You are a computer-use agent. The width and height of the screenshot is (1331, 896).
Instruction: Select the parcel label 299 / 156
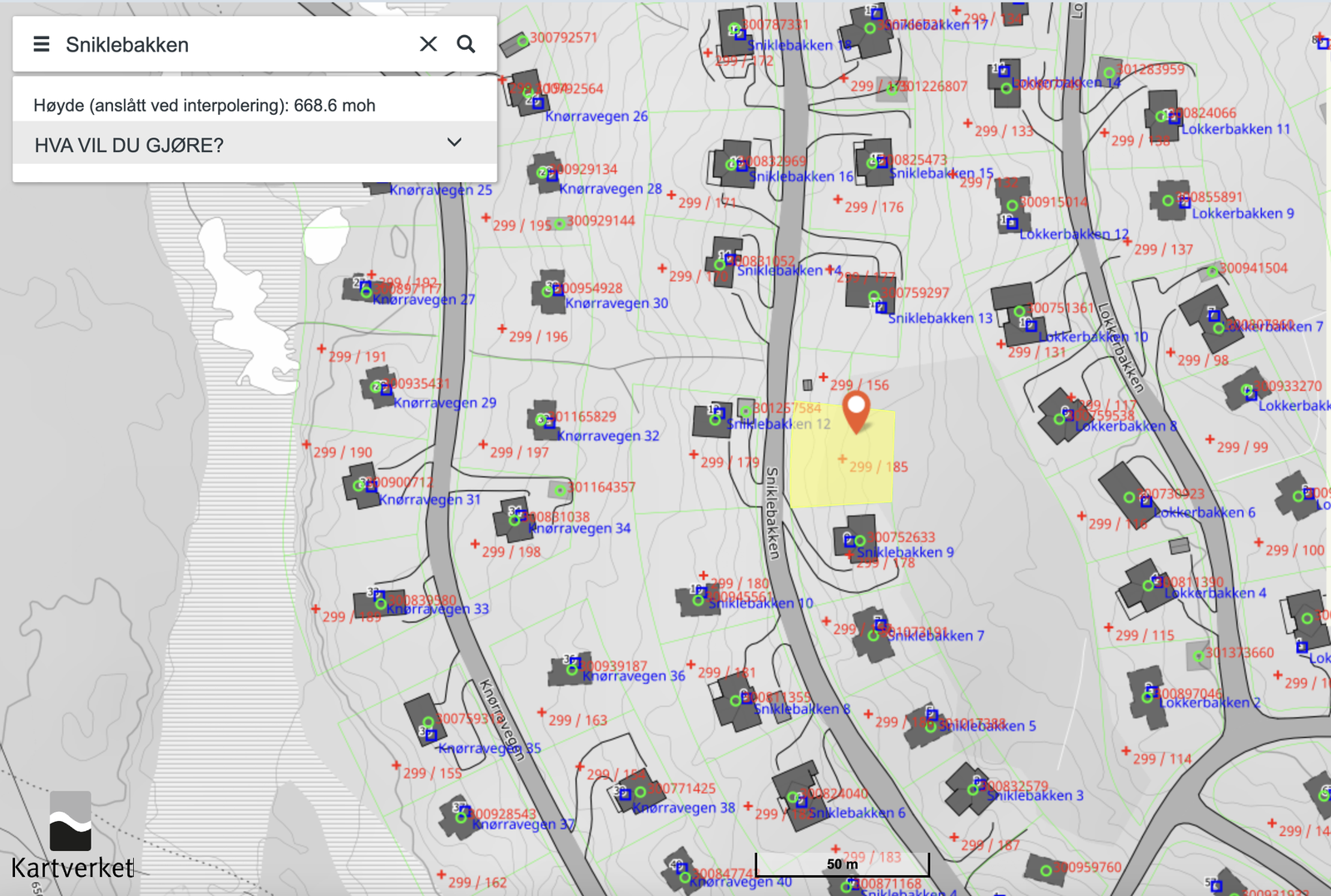(859, 385)
